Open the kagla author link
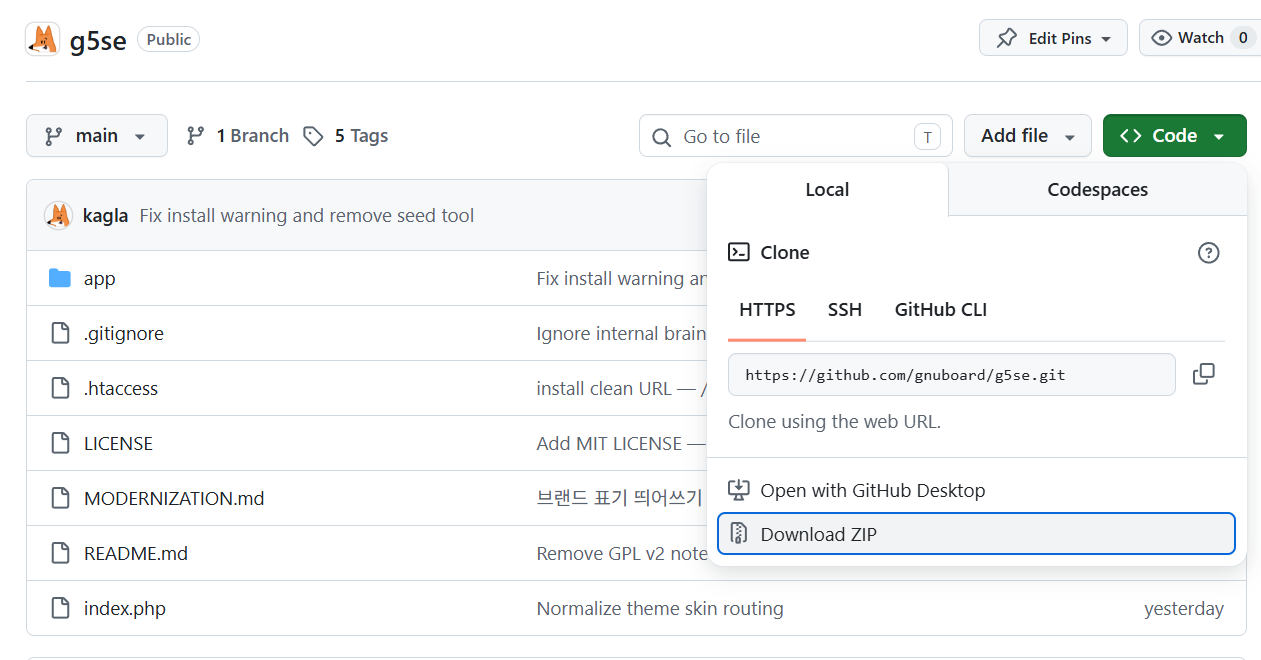 pos(106,216)
